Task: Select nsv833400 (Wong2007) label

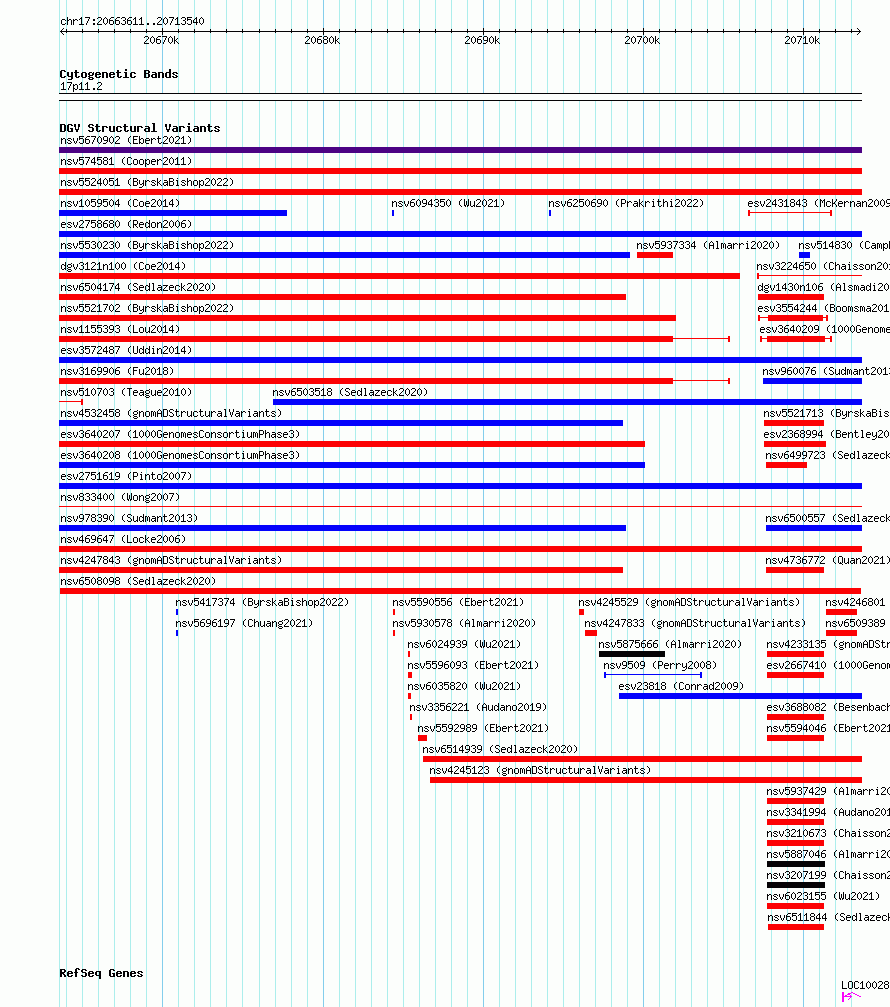Action: (120, 497)
